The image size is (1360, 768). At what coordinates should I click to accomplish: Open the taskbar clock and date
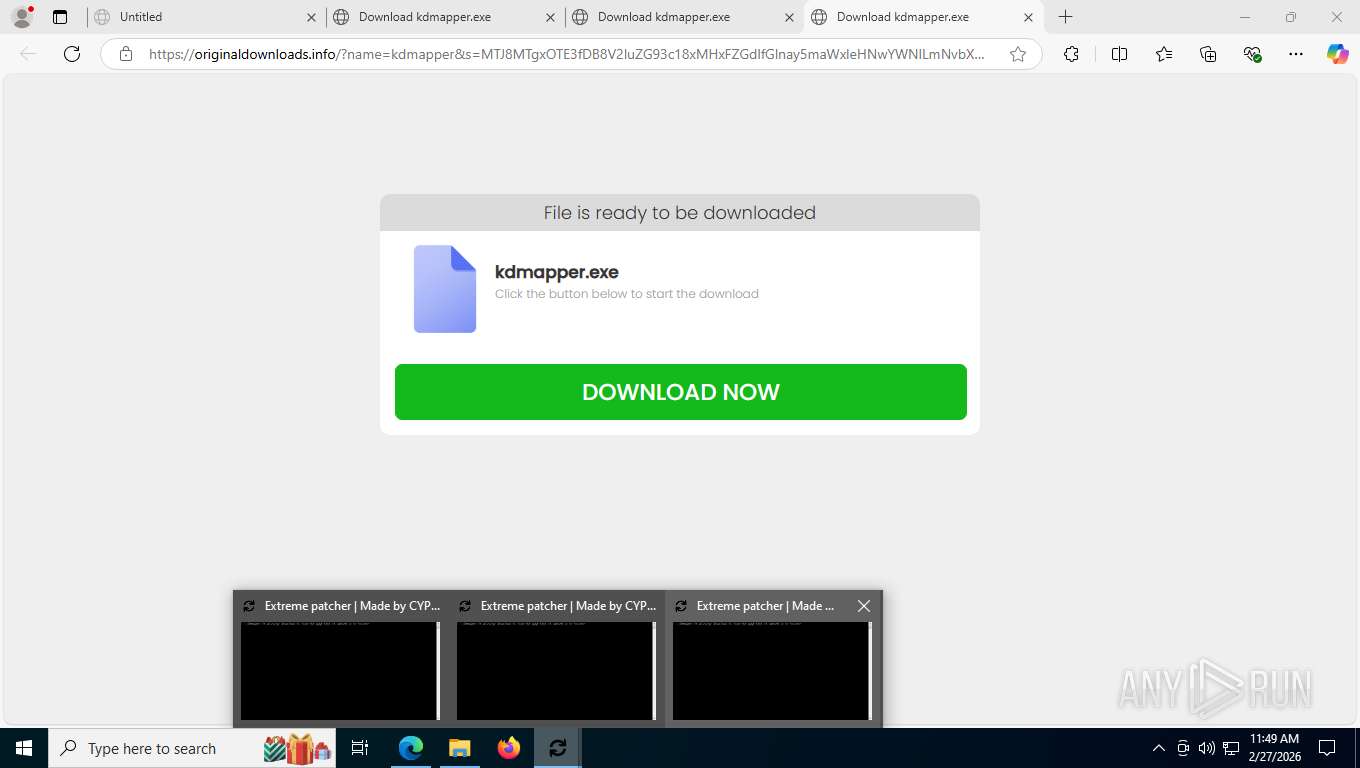click(1274, 748)
